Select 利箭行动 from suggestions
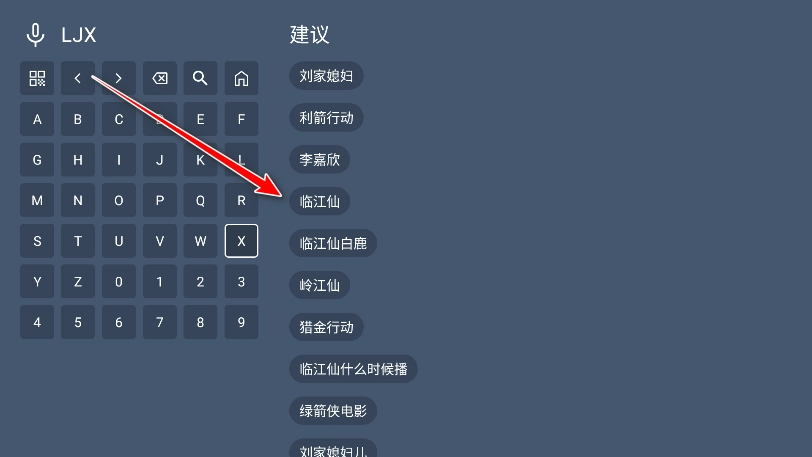 point(326,118)
